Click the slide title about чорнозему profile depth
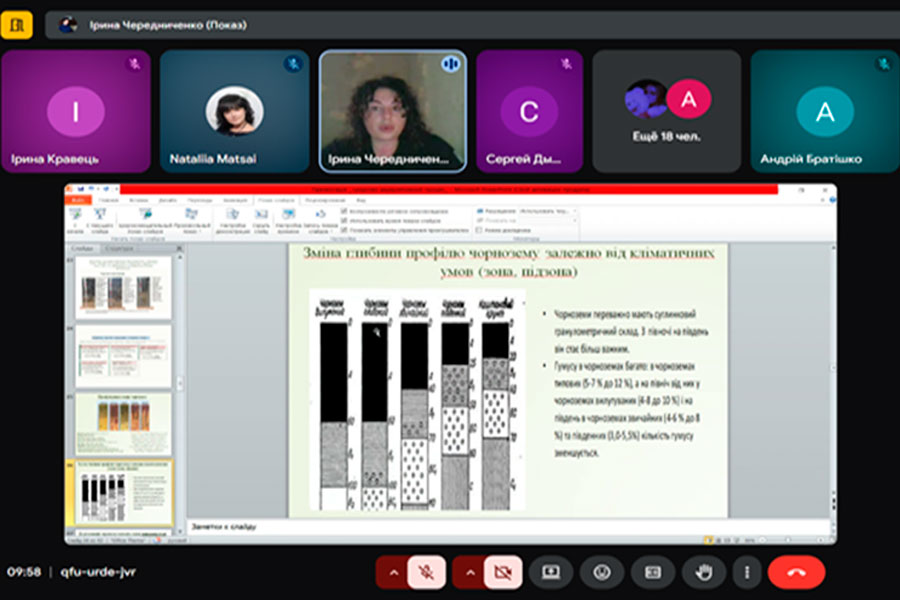The height and width of the screenshot is (600, 900). pos(509,262)
